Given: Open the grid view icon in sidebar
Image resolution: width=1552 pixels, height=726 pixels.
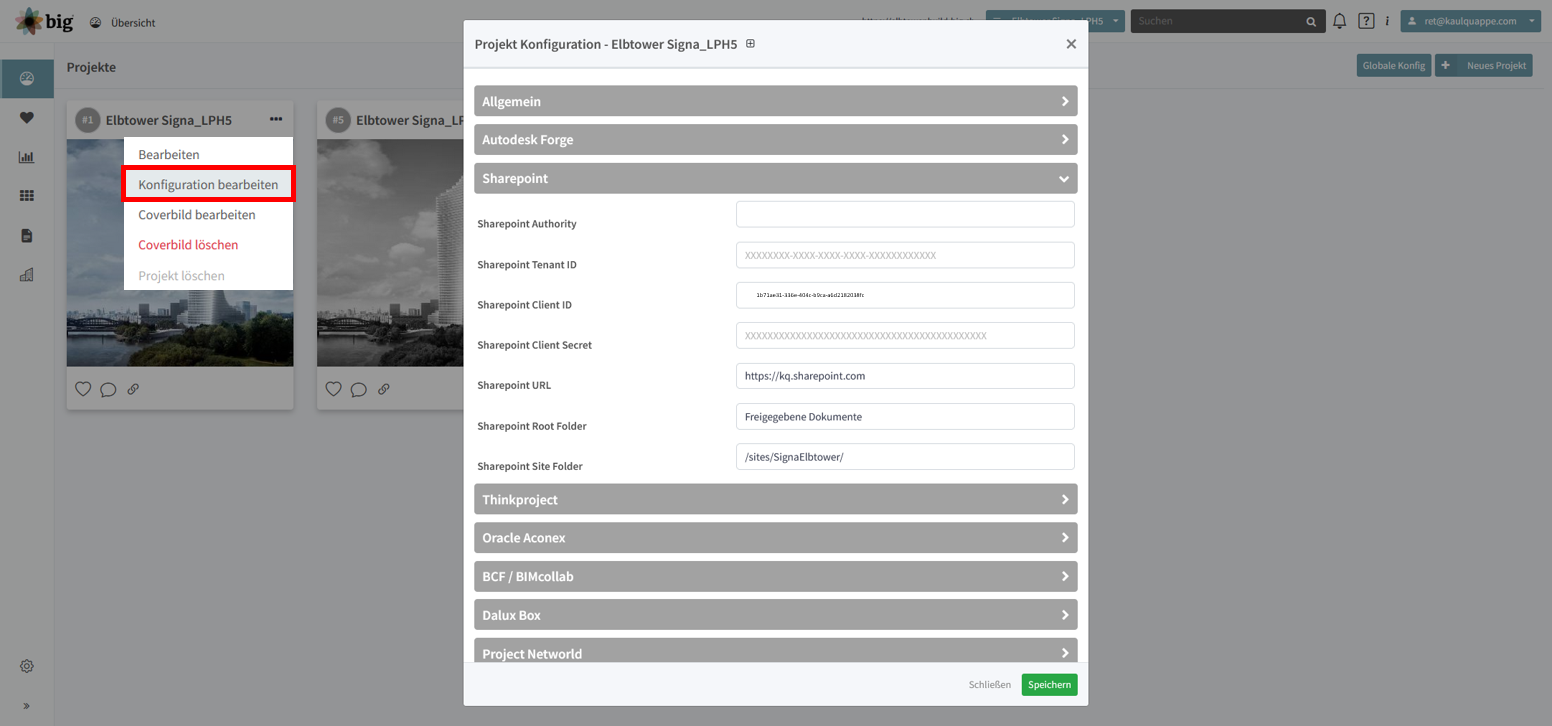Looking at the screenshot, I should (27, 196).
